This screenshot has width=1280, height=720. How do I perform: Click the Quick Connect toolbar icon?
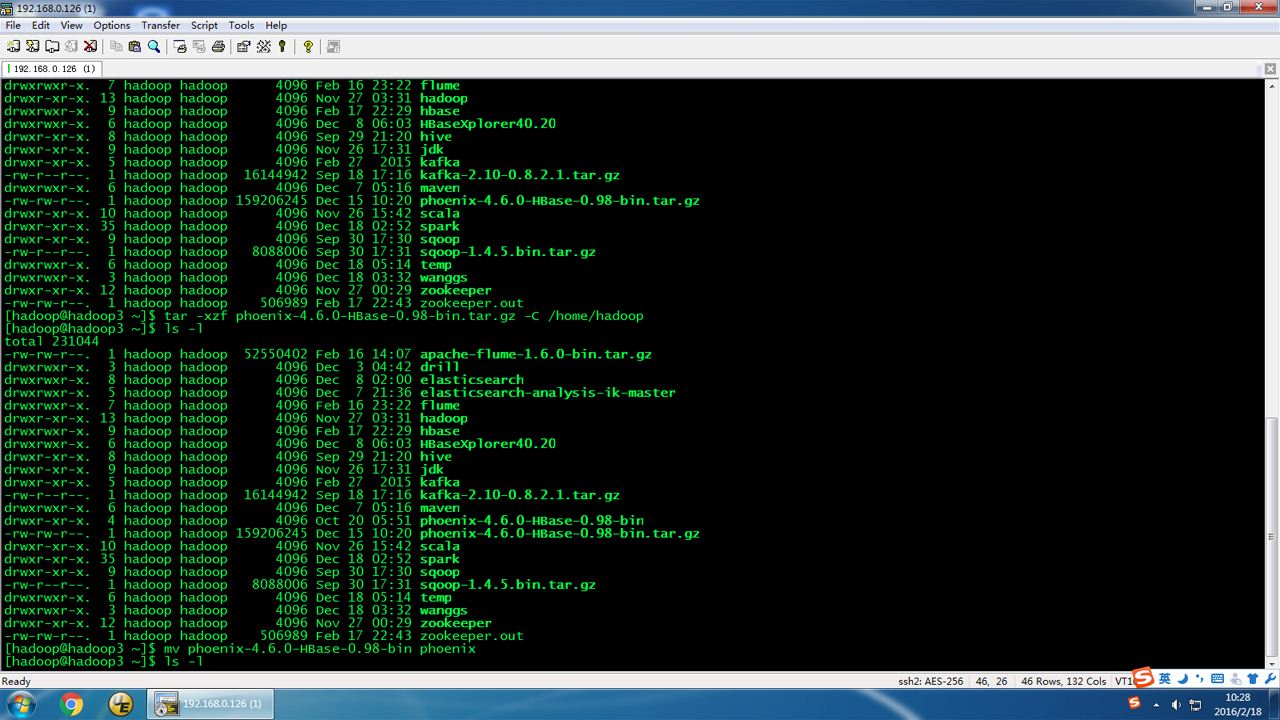pyautogui.click(x=32, y=46)
